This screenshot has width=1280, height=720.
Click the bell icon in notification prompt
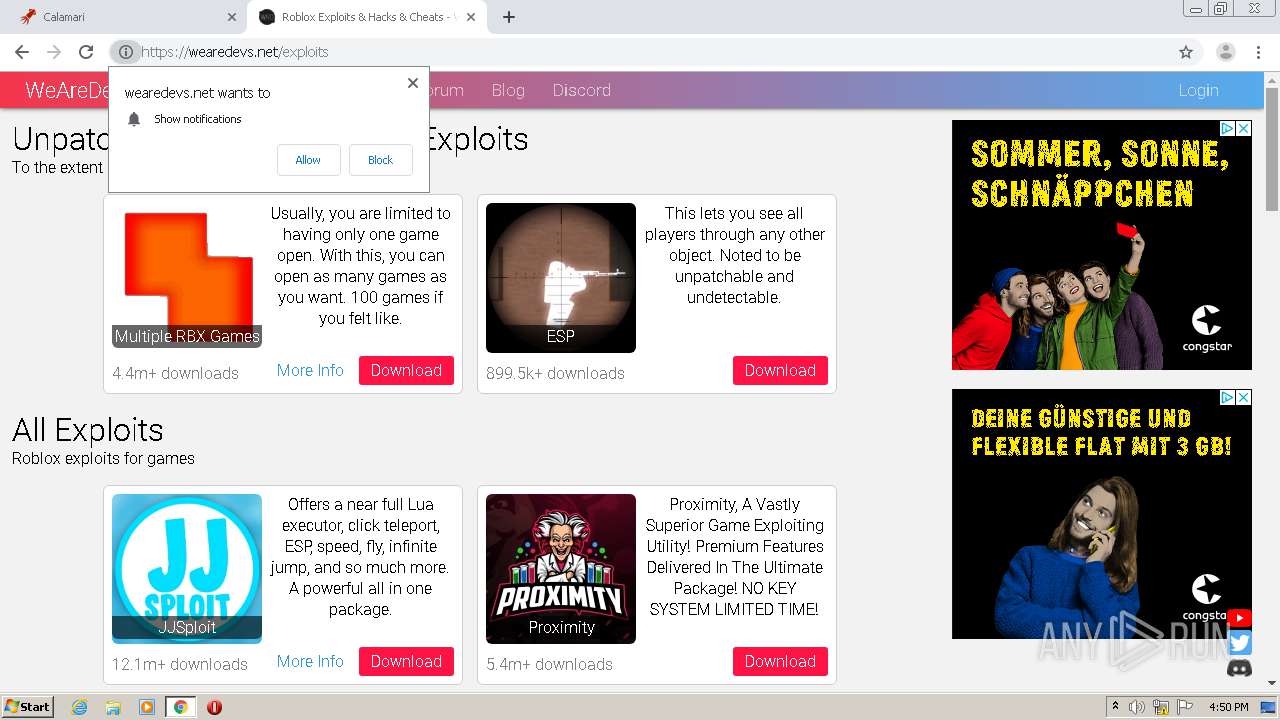click(134, 119)
